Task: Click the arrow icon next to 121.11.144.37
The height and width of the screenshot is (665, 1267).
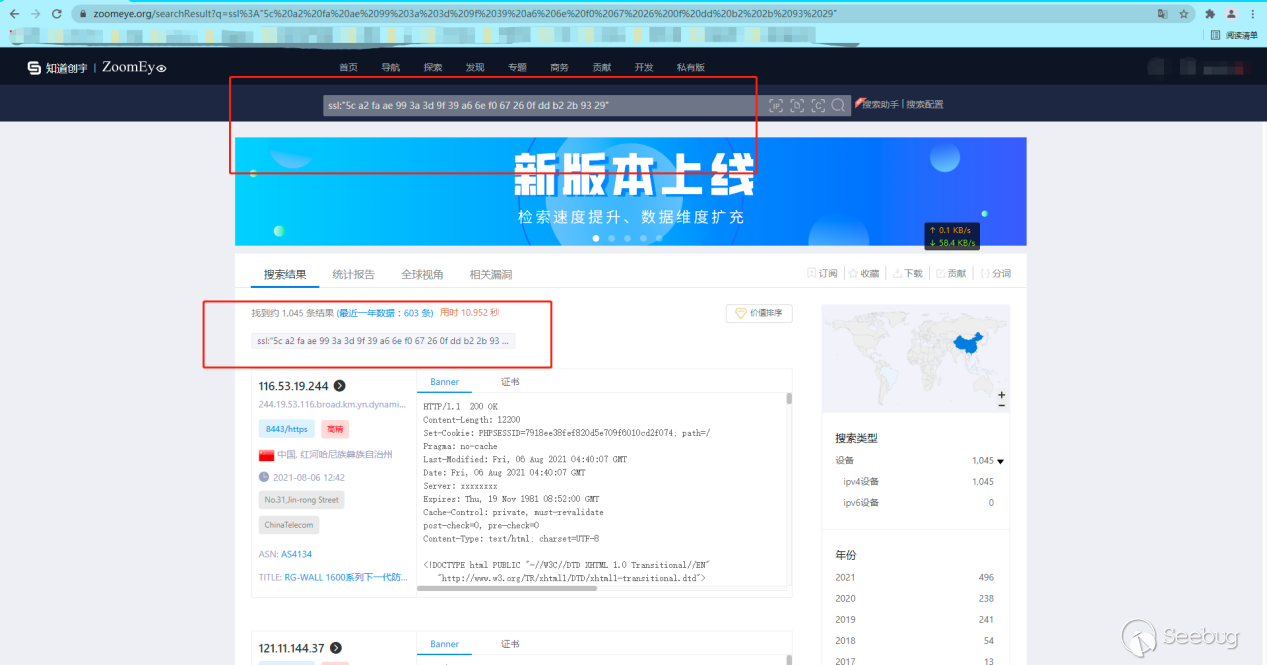Action: pyautogui.click(x=336, y=648)
